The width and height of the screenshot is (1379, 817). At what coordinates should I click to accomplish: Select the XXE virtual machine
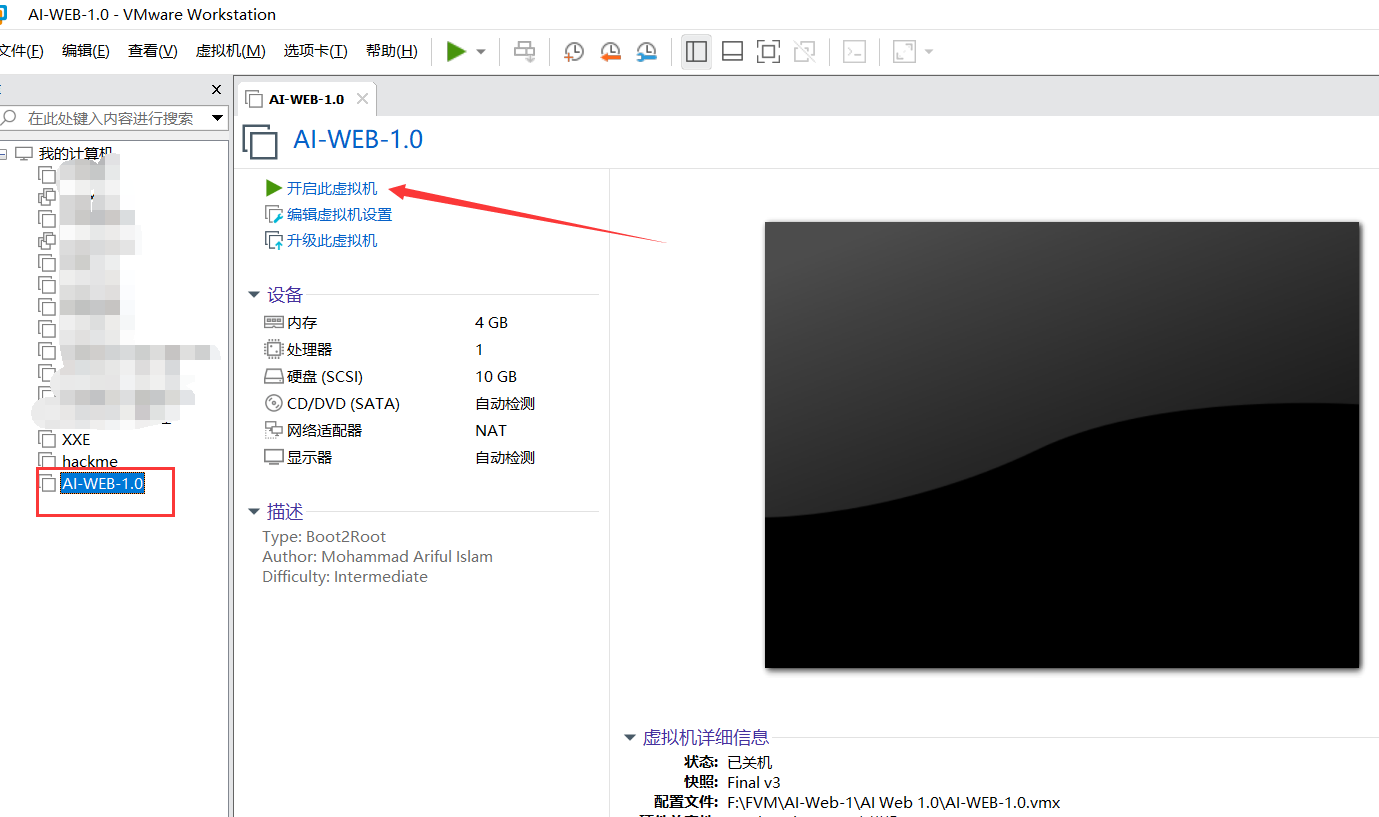[74, 439]
